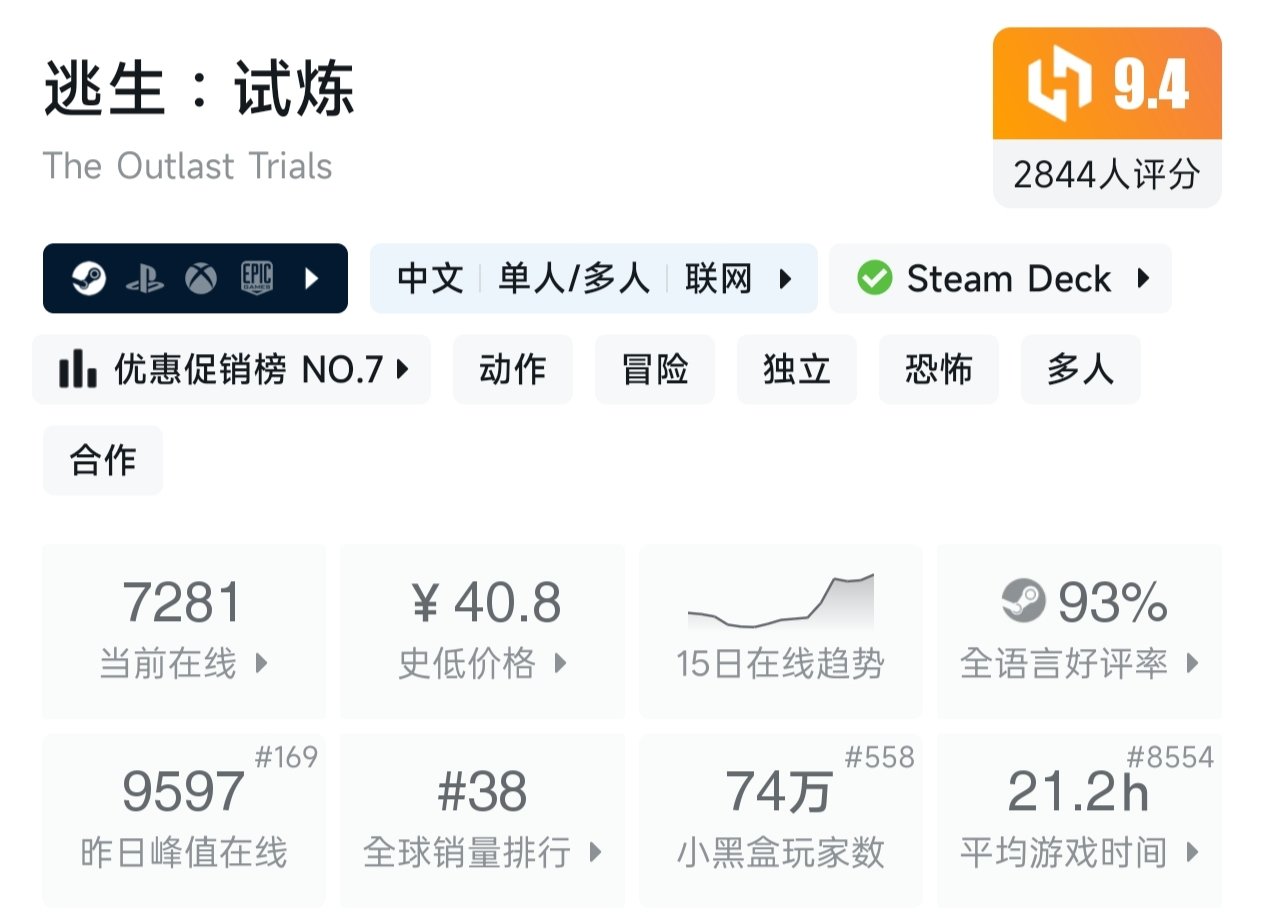1264x922 pixels.
Task: Open the 2844人评分 rating count
Action: 1106,175
